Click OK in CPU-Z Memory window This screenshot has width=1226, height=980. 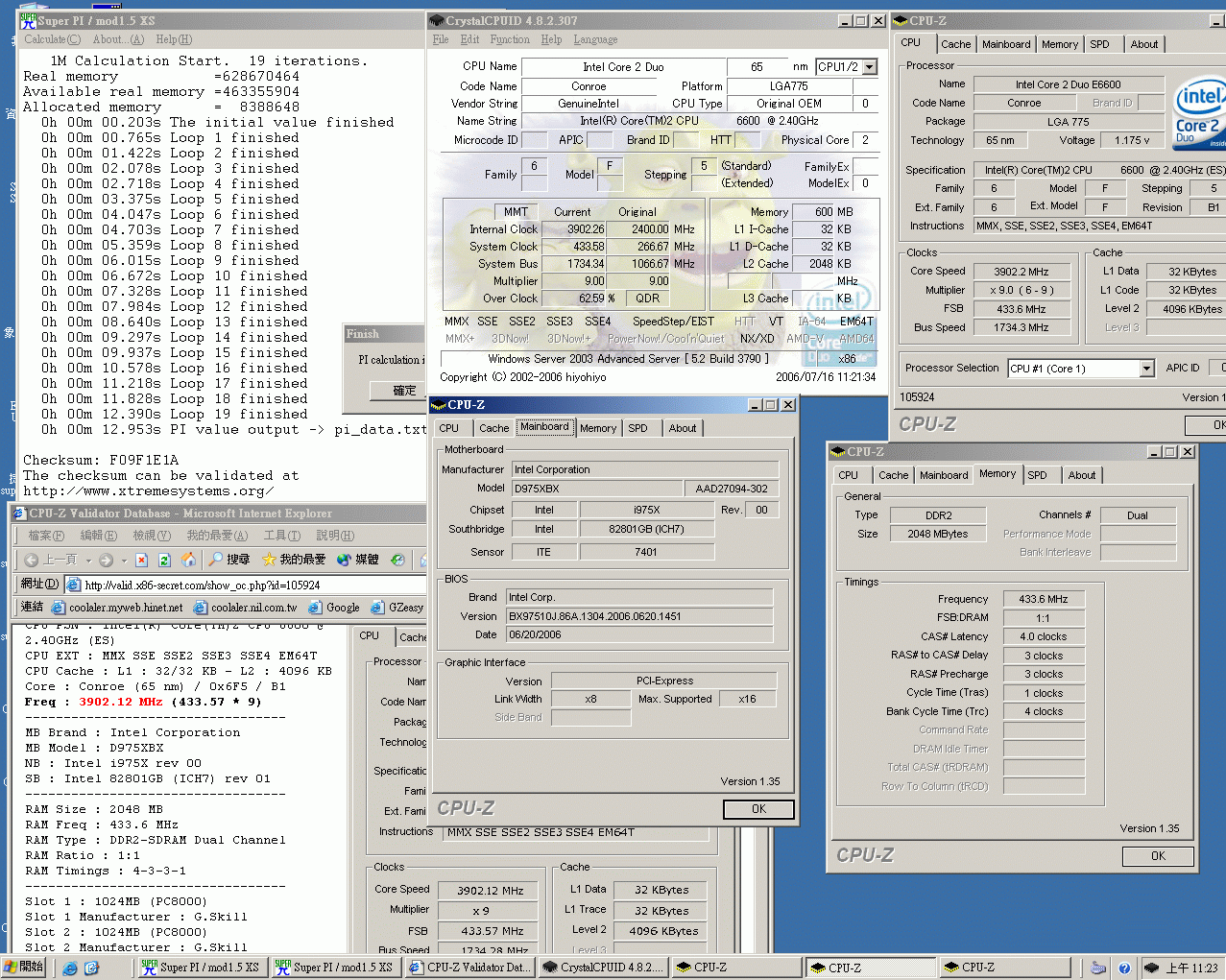point(1158,856)
